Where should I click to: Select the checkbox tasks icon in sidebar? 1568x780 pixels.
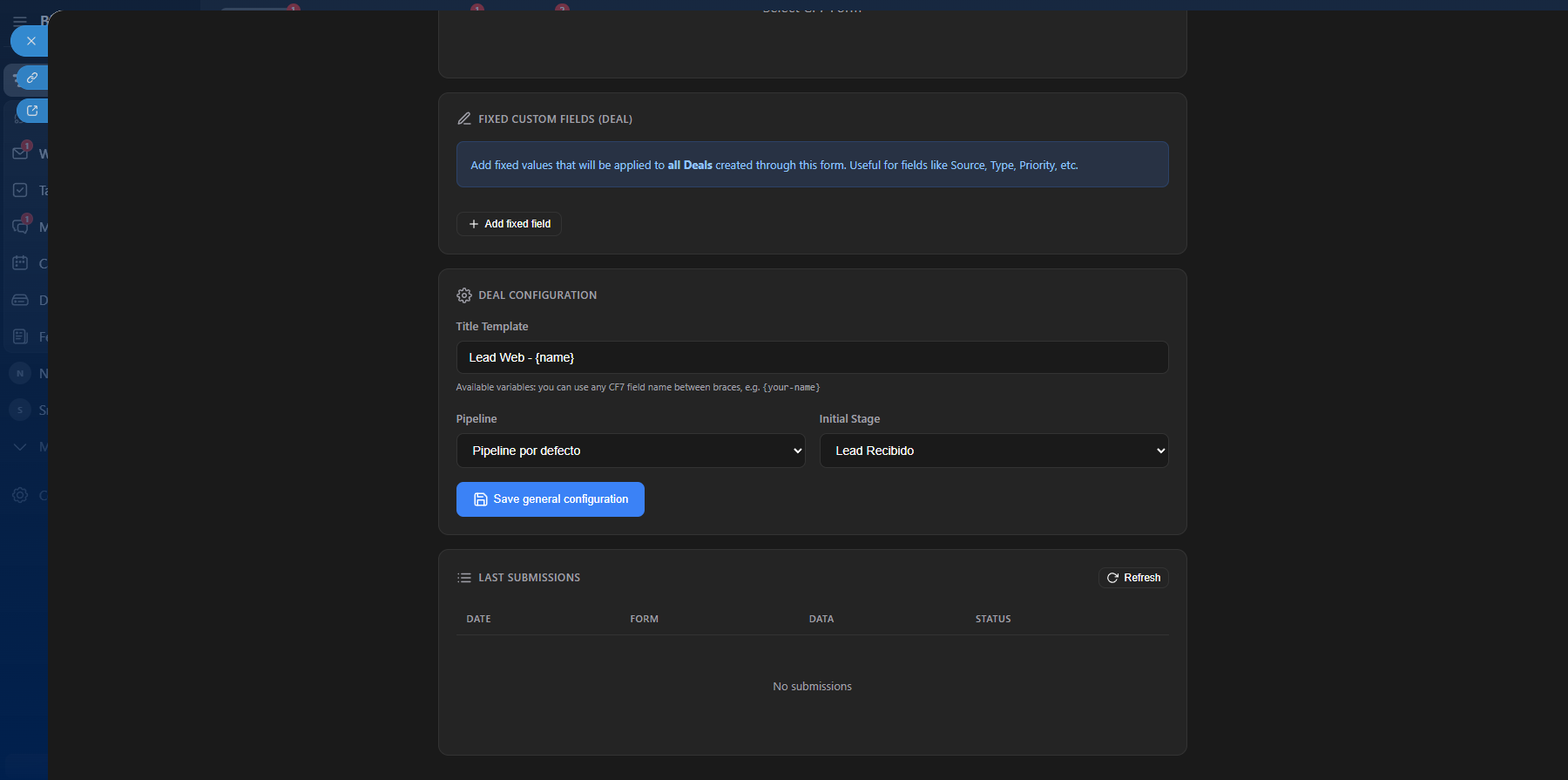[20, 190]
